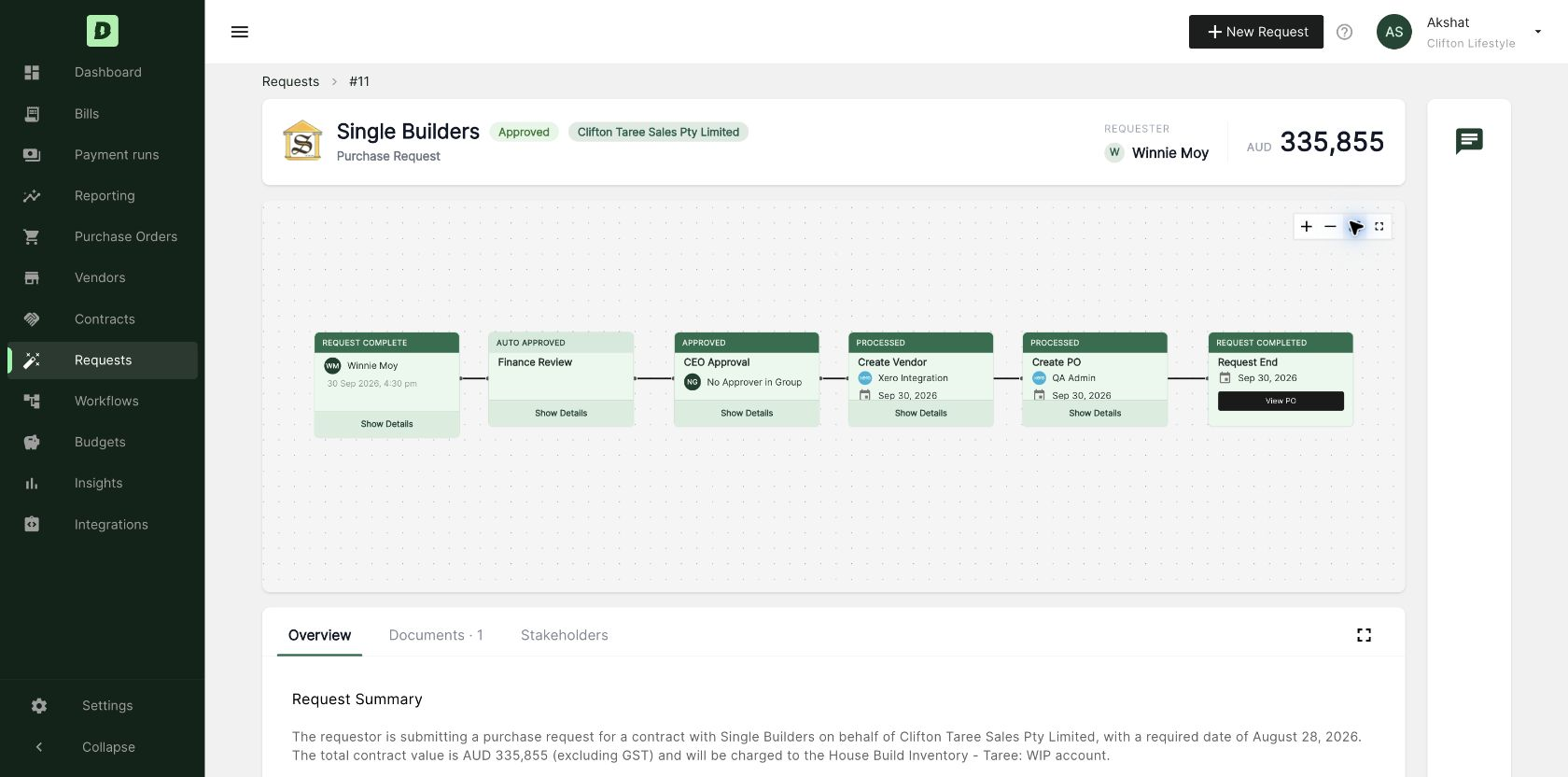Click the Clifton Taree Sales Pty Limited tag

[x=658, y=132]
